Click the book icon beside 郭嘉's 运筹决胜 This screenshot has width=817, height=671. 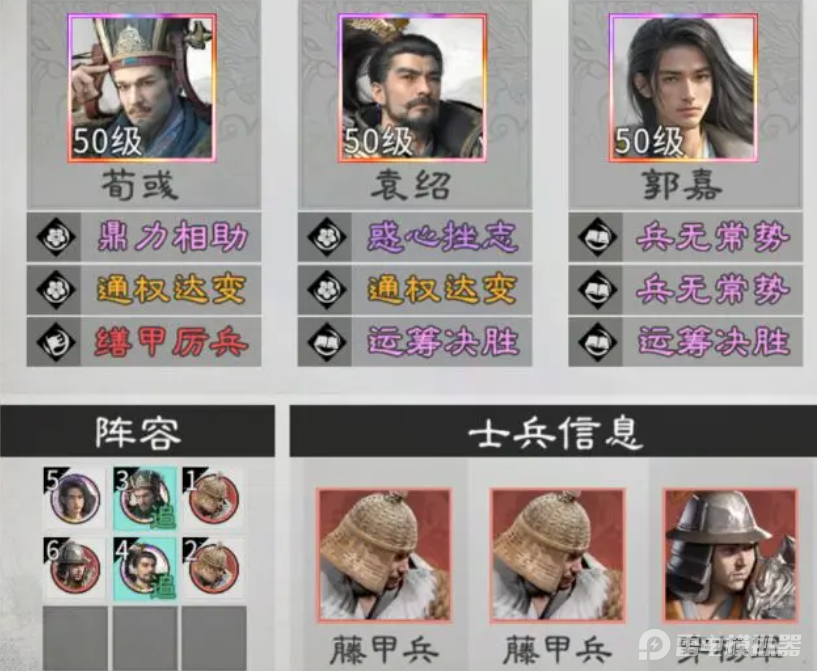click(x=598, y=342)
